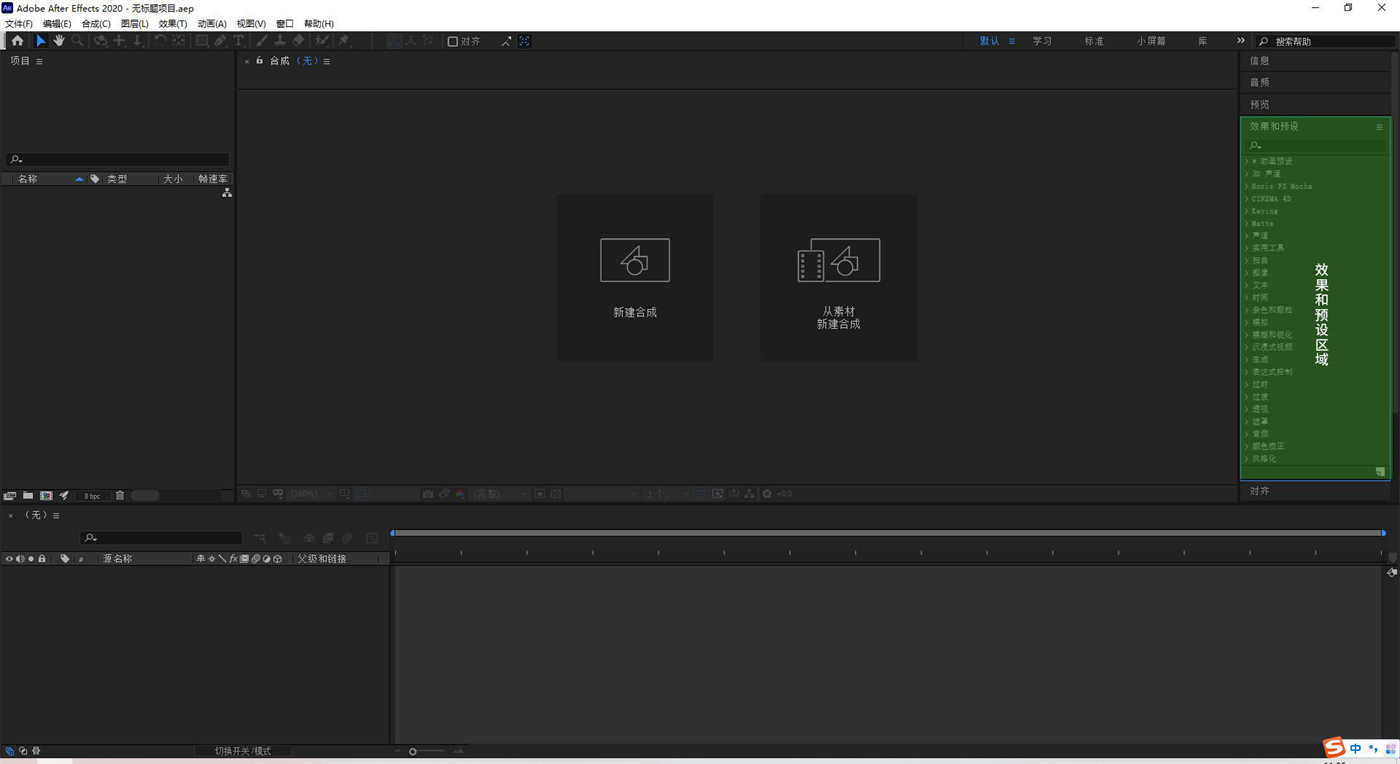This screenshot has height=764, width=1400.
Task: Switch to the 学习 workspace tab
Action: [x=1042, y=41]
